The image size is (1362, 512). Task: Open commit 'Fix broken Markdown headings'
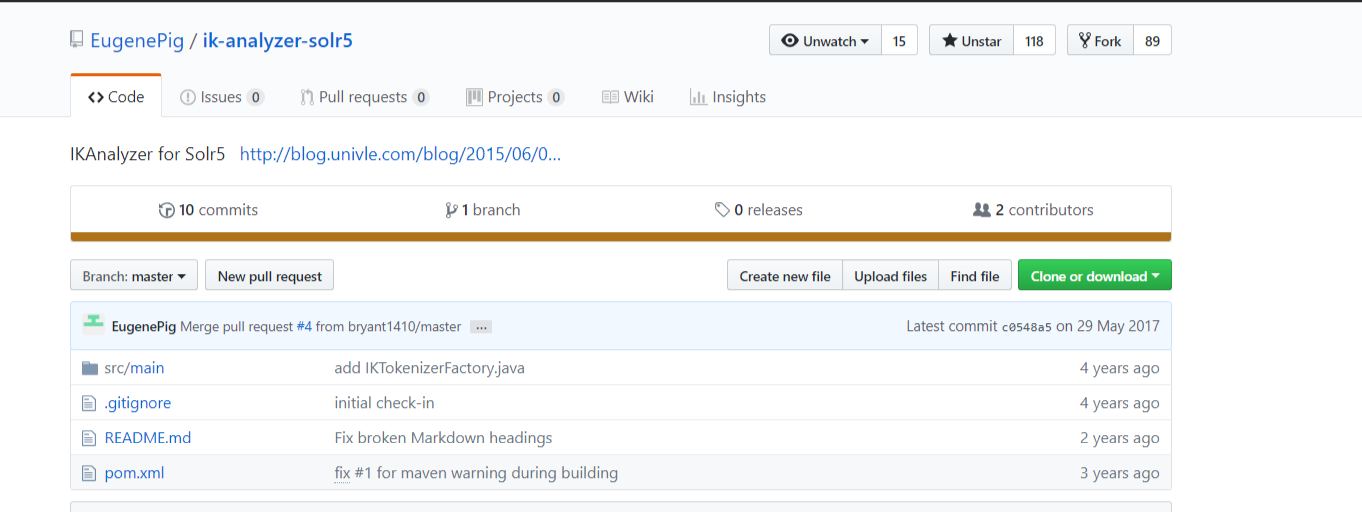443,438
